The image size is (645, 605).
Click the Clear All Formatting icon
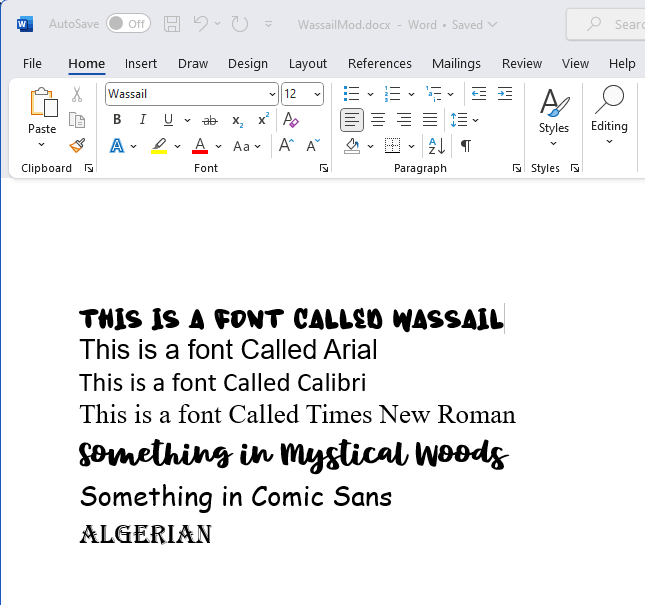point(291,120)
